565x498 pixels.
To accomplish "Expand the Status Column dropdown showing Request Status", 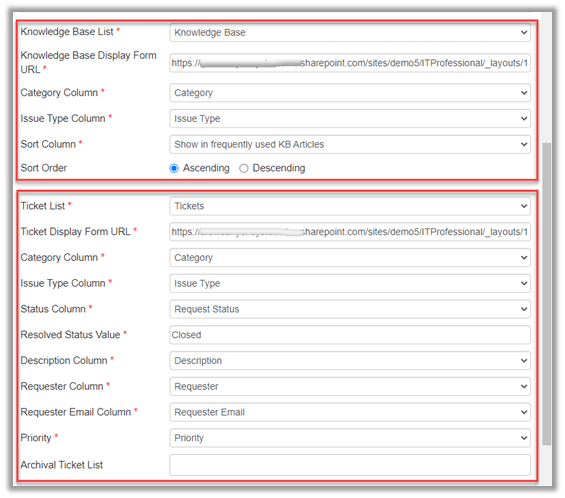I will click(x=350, y=309).
